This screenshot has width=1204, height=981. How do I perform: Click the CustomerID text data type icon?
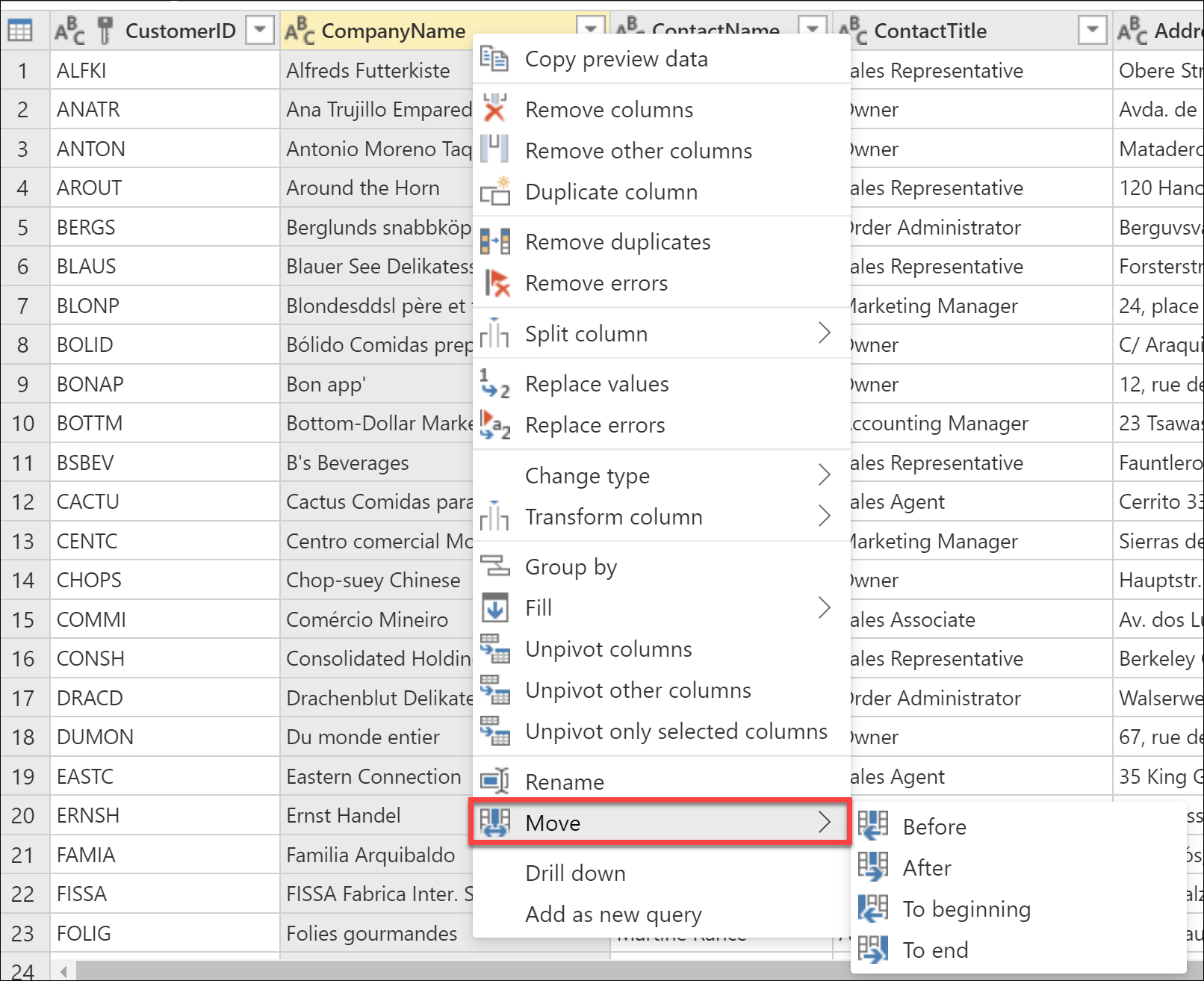point(69,31)
